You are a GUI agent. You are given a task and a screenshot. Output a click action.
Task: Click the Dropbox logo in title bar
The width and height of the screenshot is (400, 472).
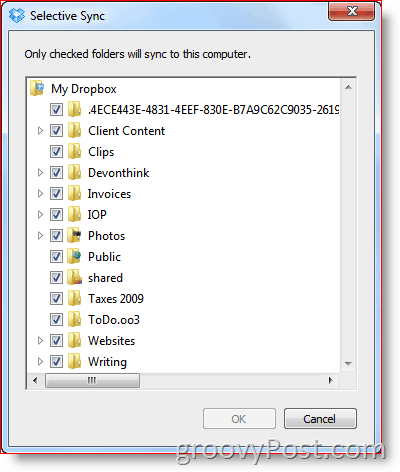[17, 15]
